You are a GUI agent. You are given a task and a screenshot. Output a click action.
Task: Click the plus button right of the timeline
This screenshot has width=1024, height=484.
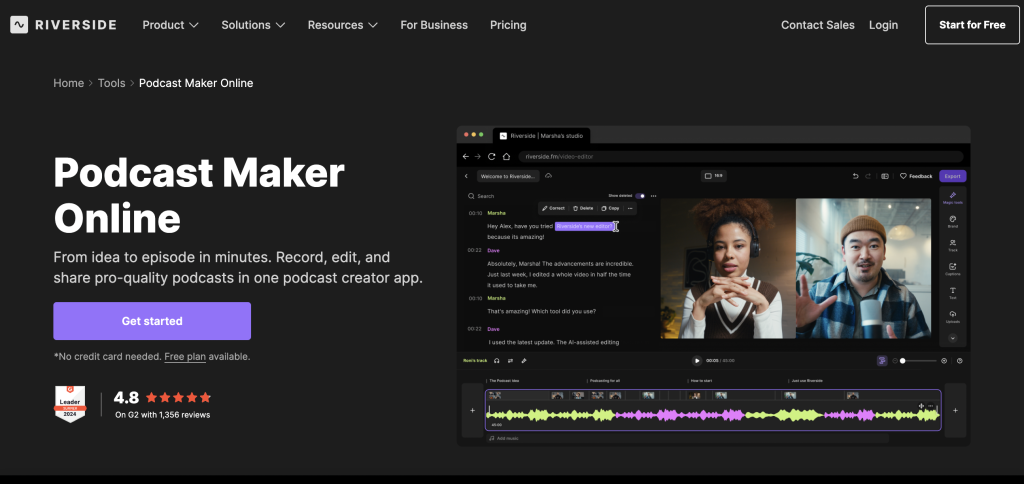tap(955, 410)
